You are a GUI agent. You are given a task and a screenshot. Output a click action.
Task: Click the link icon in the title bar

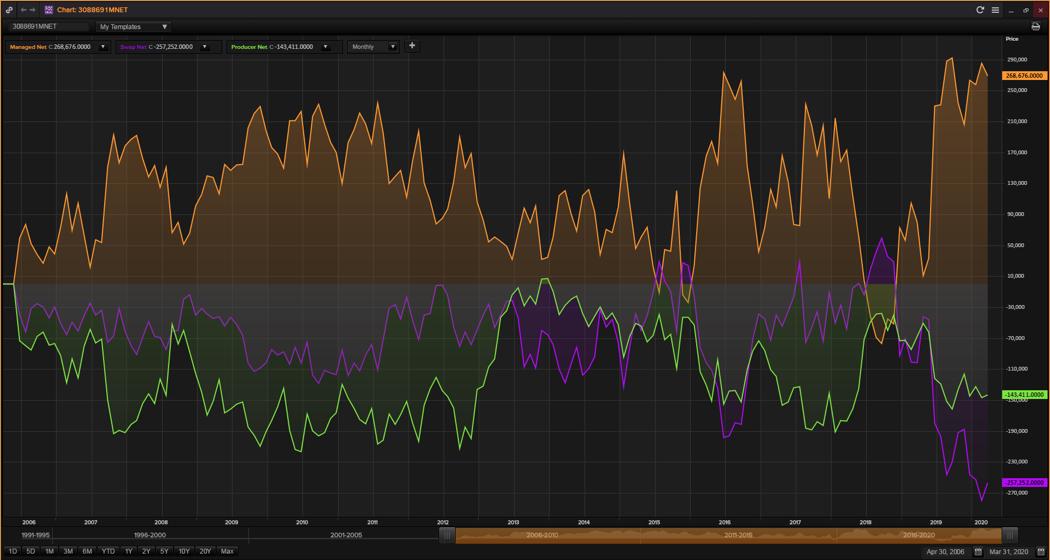[9, 10]
